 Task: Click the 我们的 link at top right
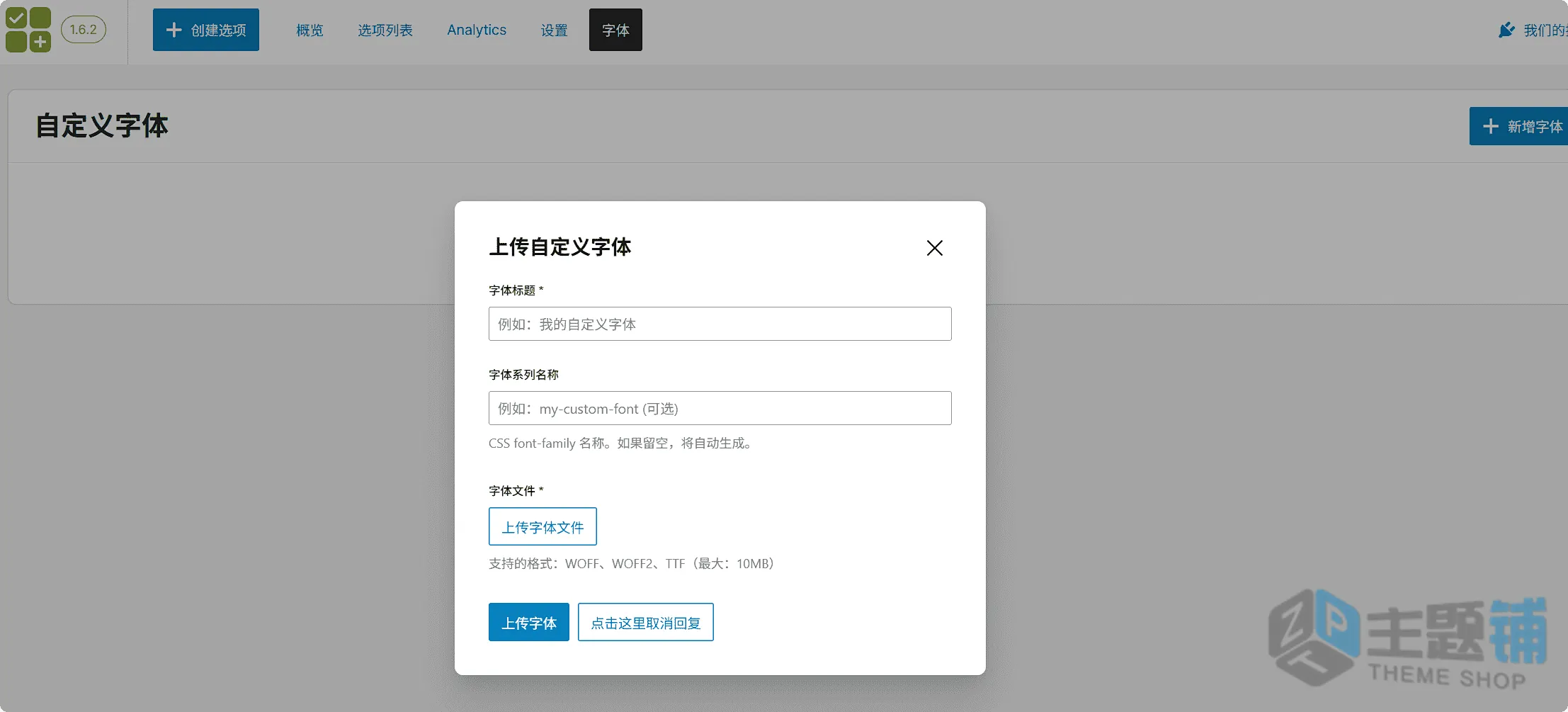click(x=1545, y=30)
